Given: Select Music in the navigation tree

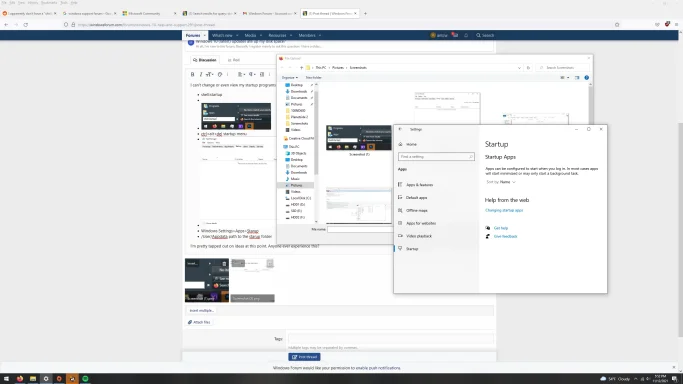Looking at the screenshot, I should [x=295, y=179].
